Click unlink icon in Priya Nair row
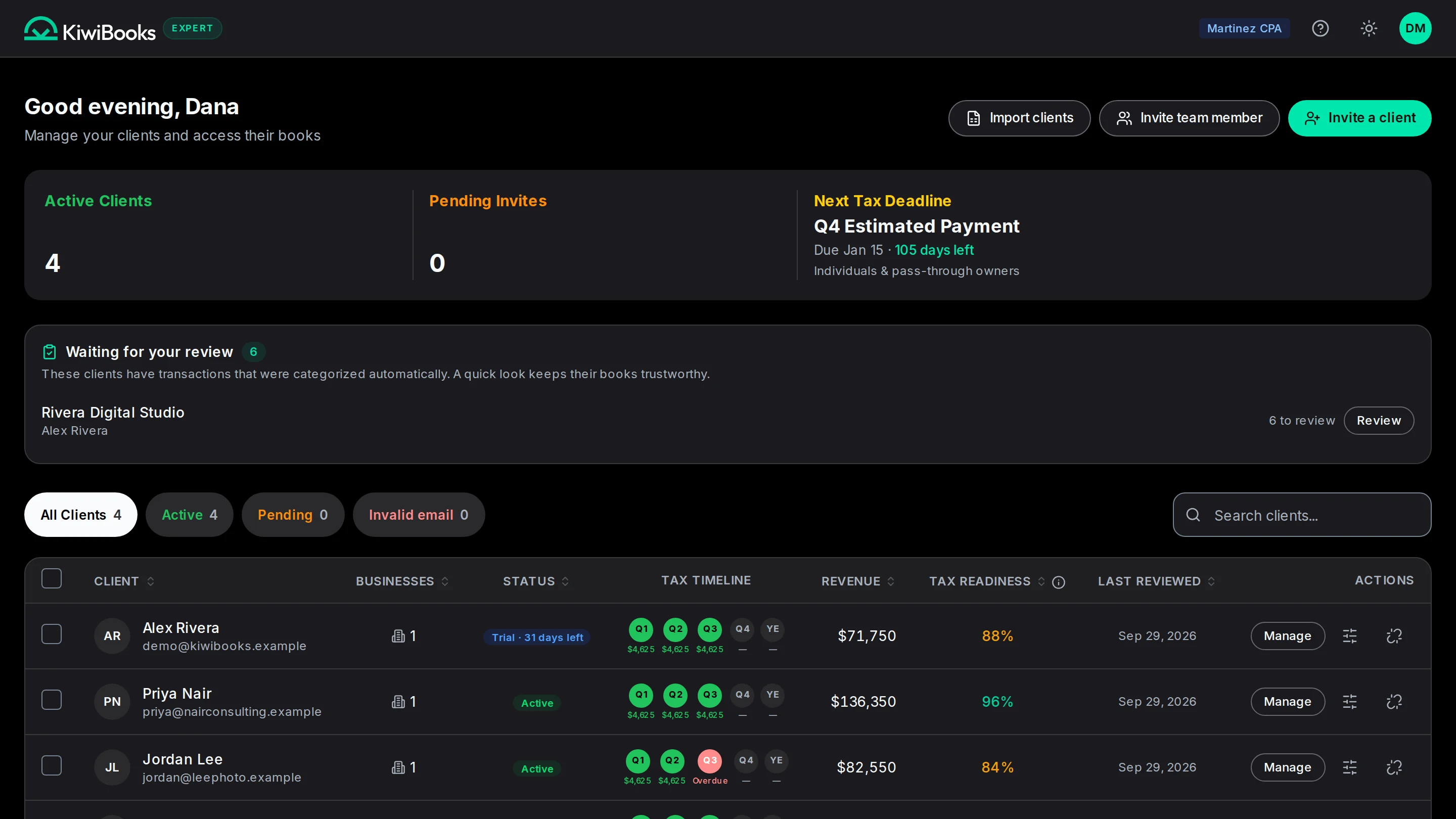The width and height of the screenshot is (1456, 819). click(1394, 701)
